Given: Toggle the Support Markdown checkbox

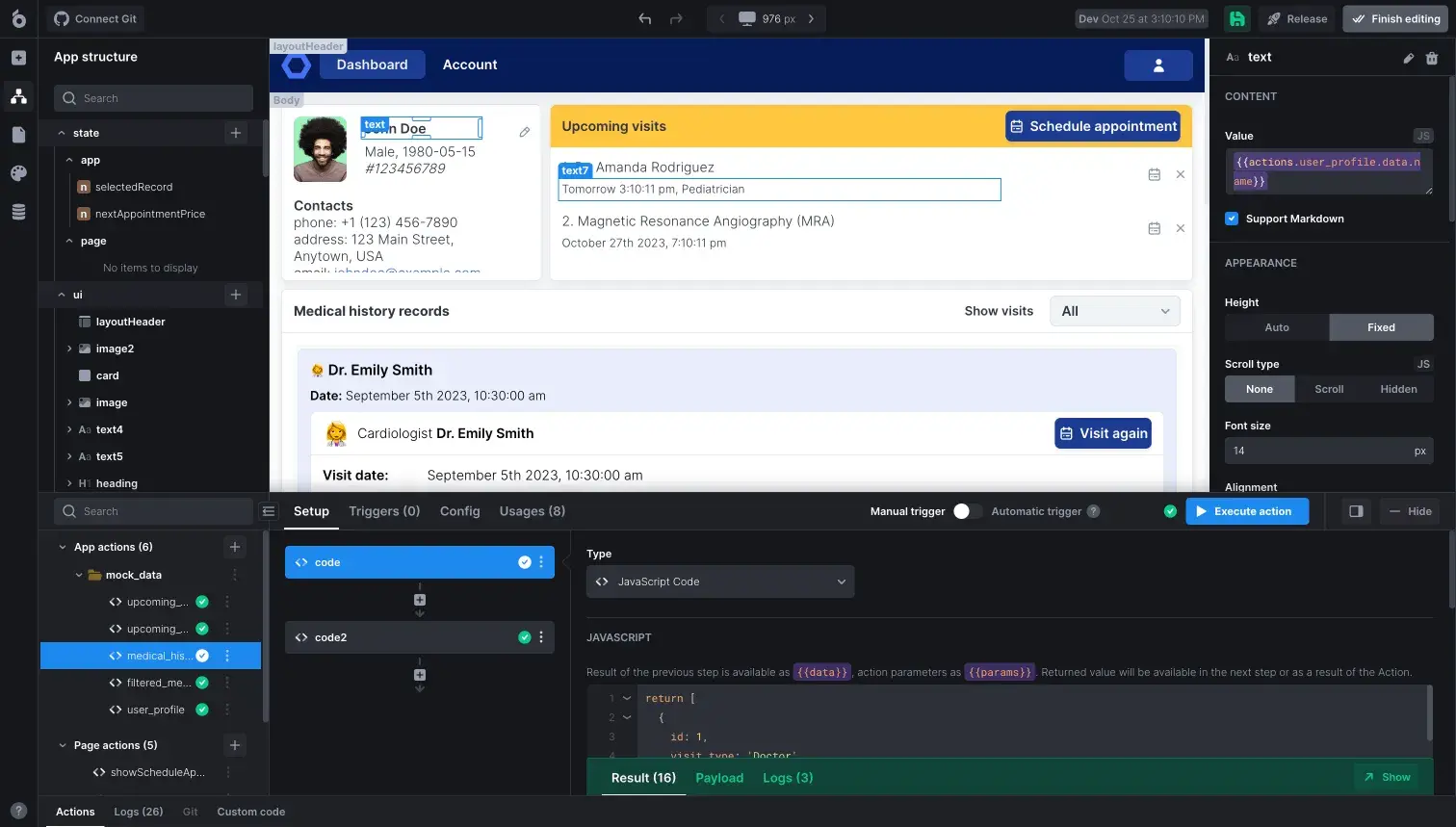Looking at the screenshot, I should (x=1232, y=219).
